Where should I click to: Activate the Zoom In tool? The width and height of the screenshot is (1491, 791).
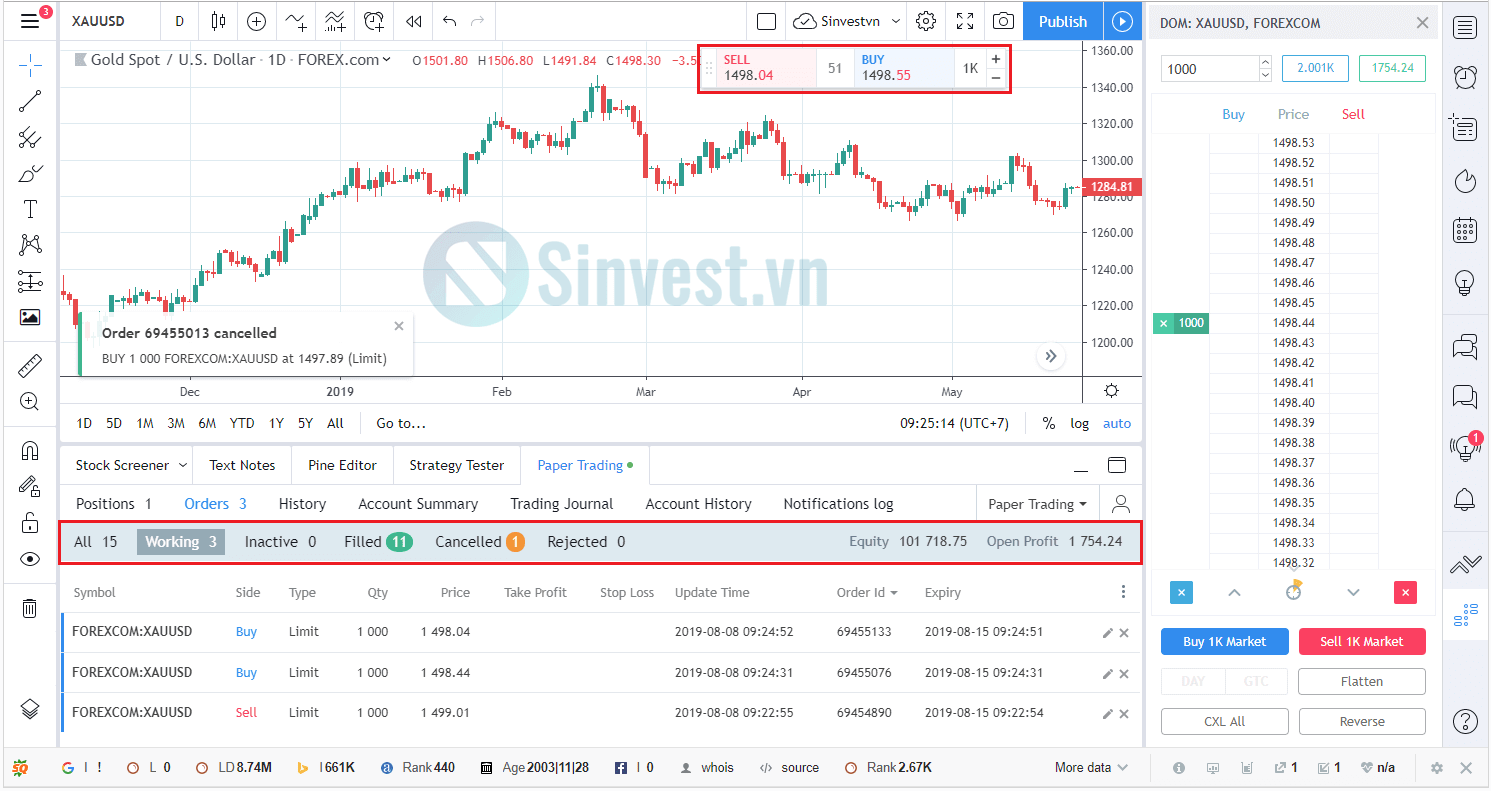[30, 402]
